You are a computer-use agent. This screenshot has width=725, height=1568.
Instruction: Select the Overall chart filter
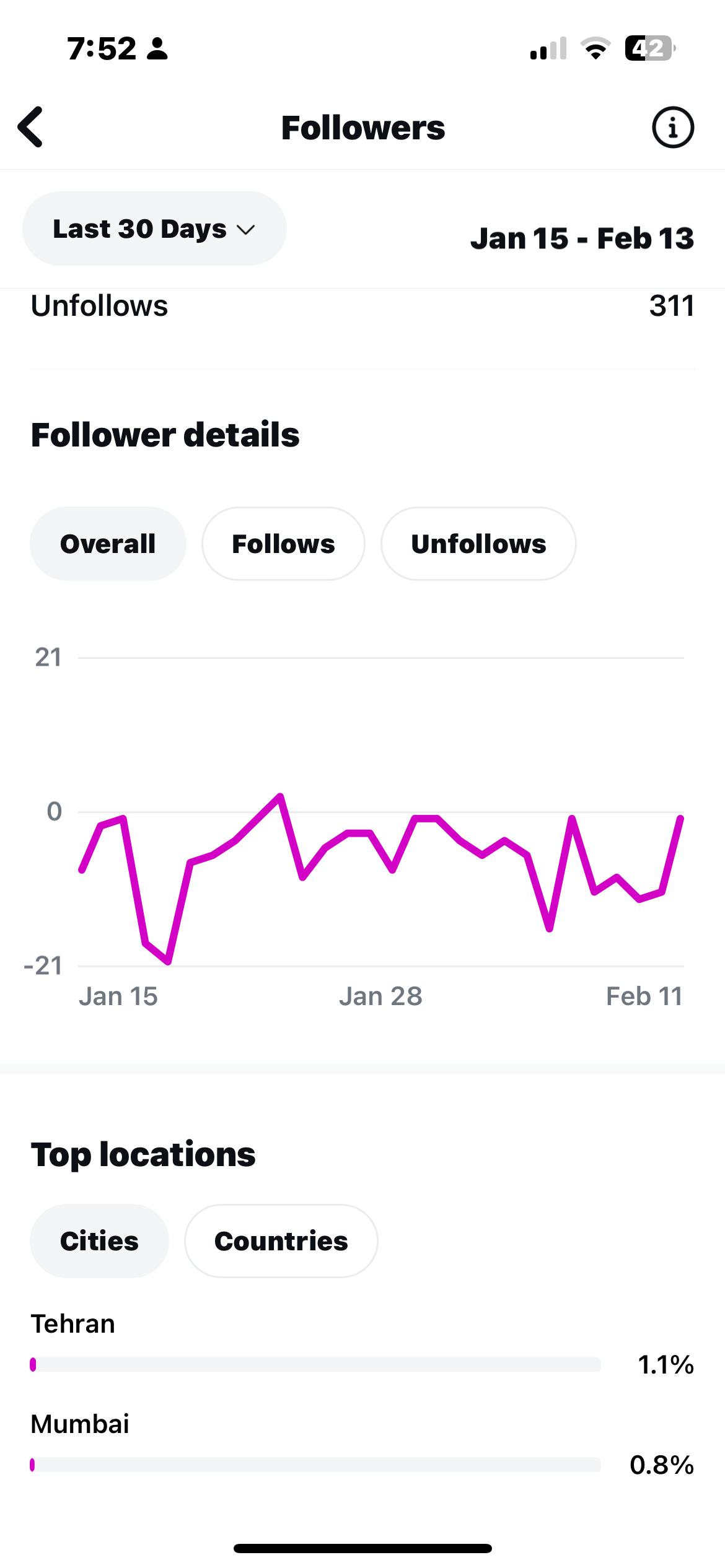click(x=108, y=544)
